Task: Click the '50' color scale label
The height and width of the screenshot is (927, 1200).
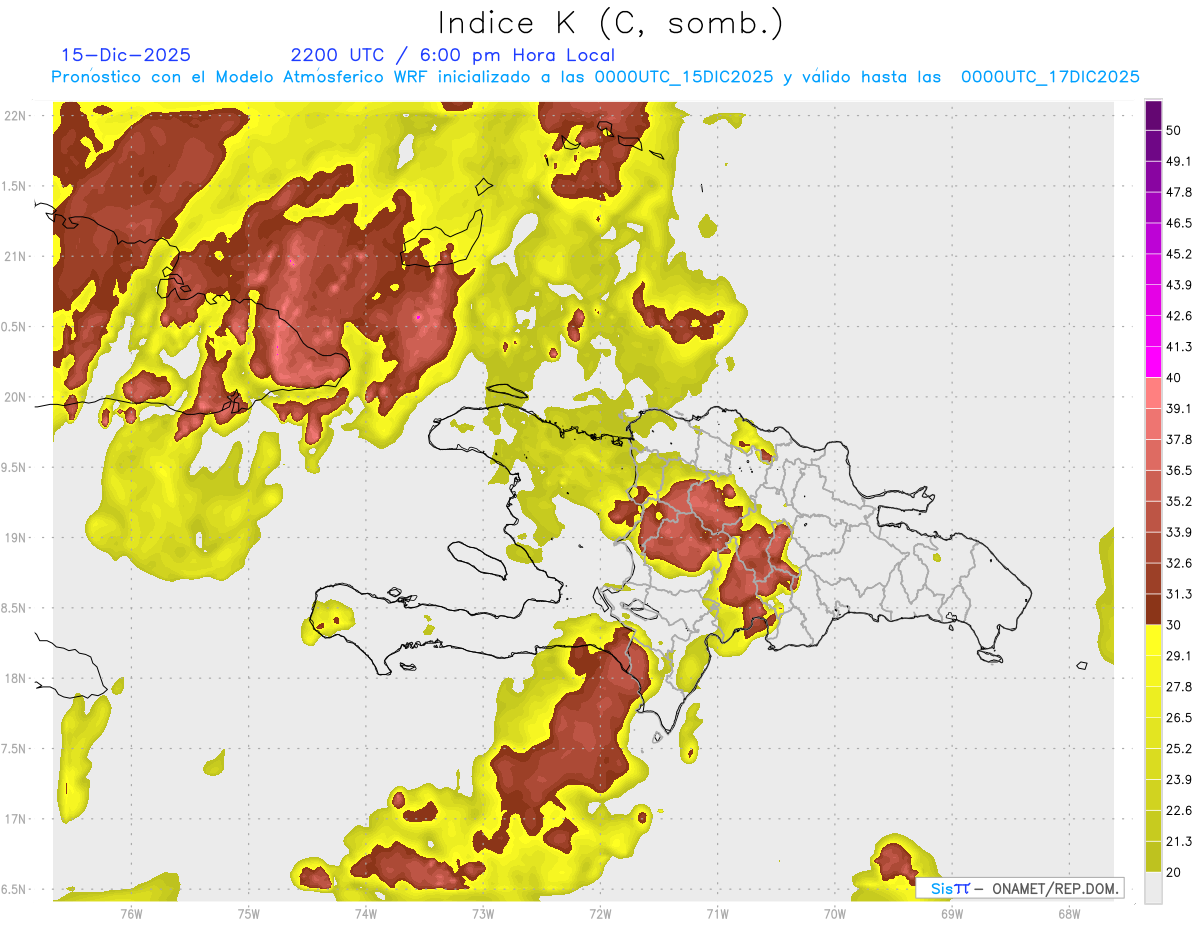Action: pos(1174,130)
